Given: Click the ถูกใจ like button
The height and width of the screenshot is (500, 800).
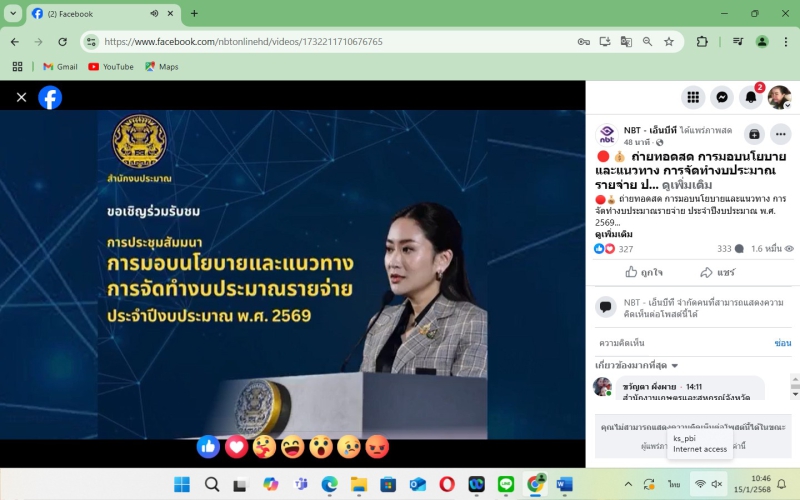Looking at the screenshot, I should [x=644, y=272].
